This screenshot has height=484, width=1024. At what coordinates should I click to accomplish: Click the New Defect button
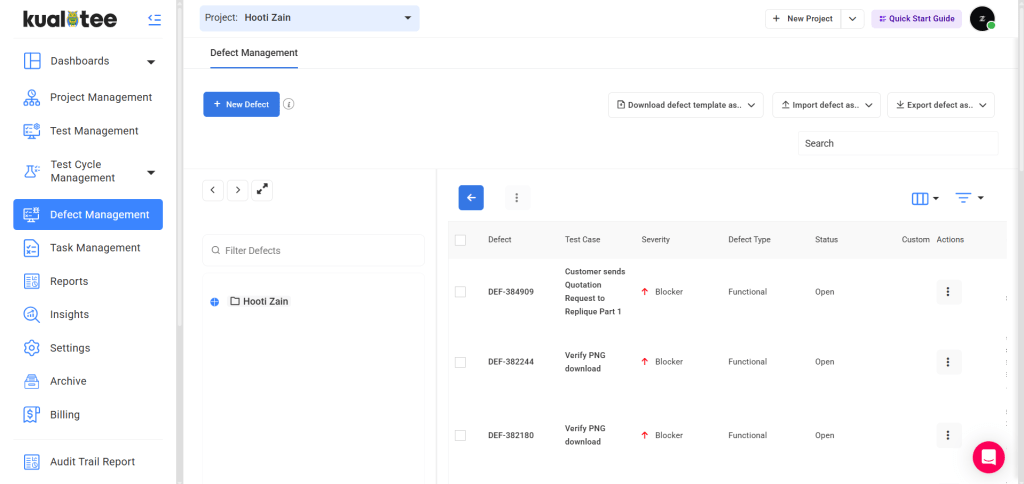tap(241, 105)
